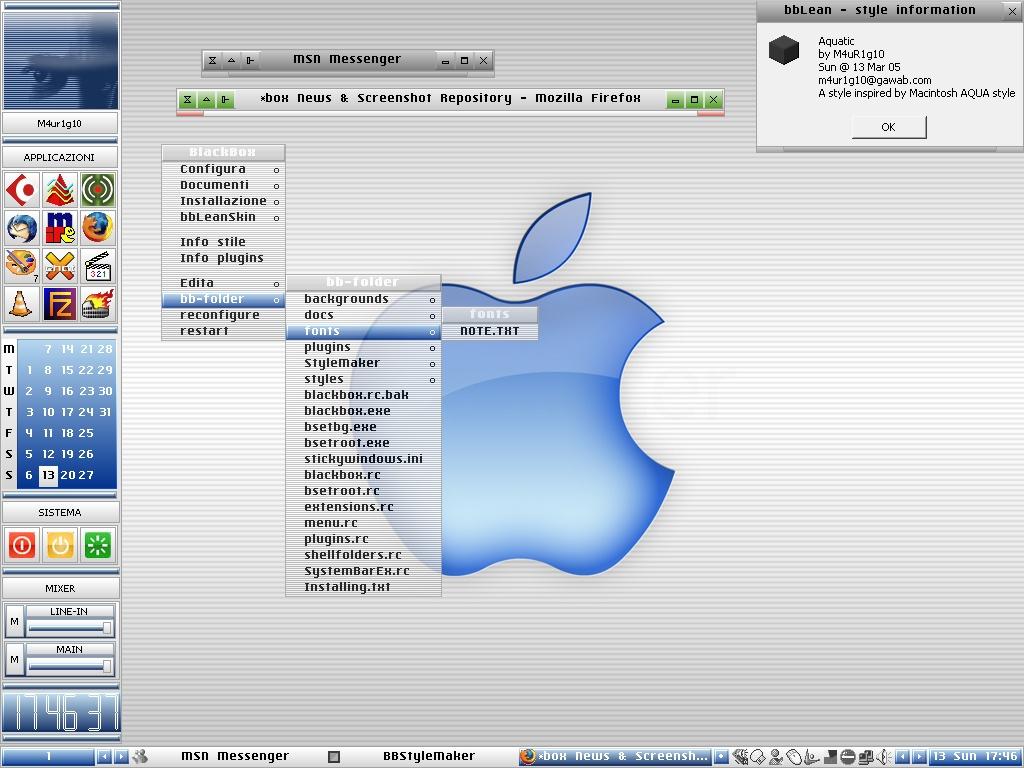This screenshot has height=768, width=1024.
Task: Launch FileZilla FZ icon
Action: coord(60,304)
